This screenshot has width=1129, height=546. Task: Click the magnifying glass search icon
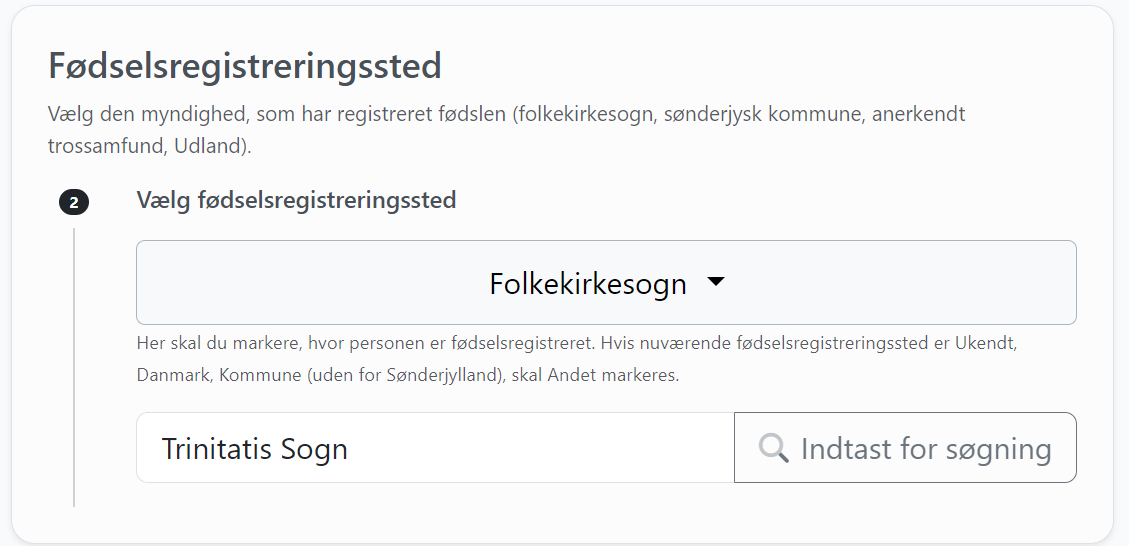[773, 448]
